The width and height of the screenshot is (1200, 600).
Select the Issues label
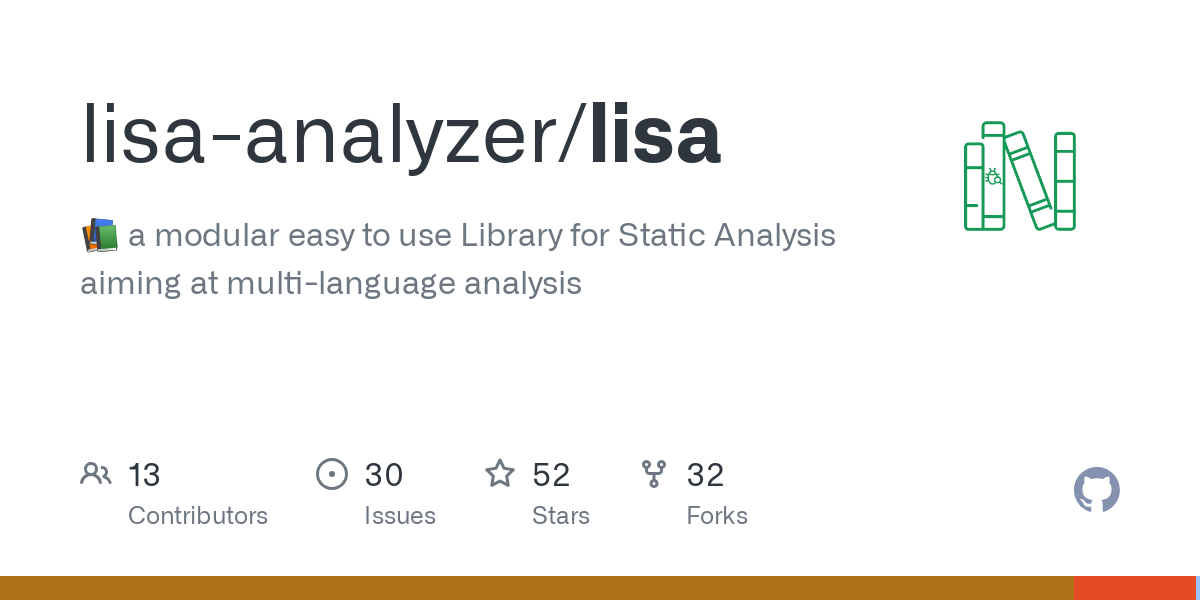pos(400,516)
